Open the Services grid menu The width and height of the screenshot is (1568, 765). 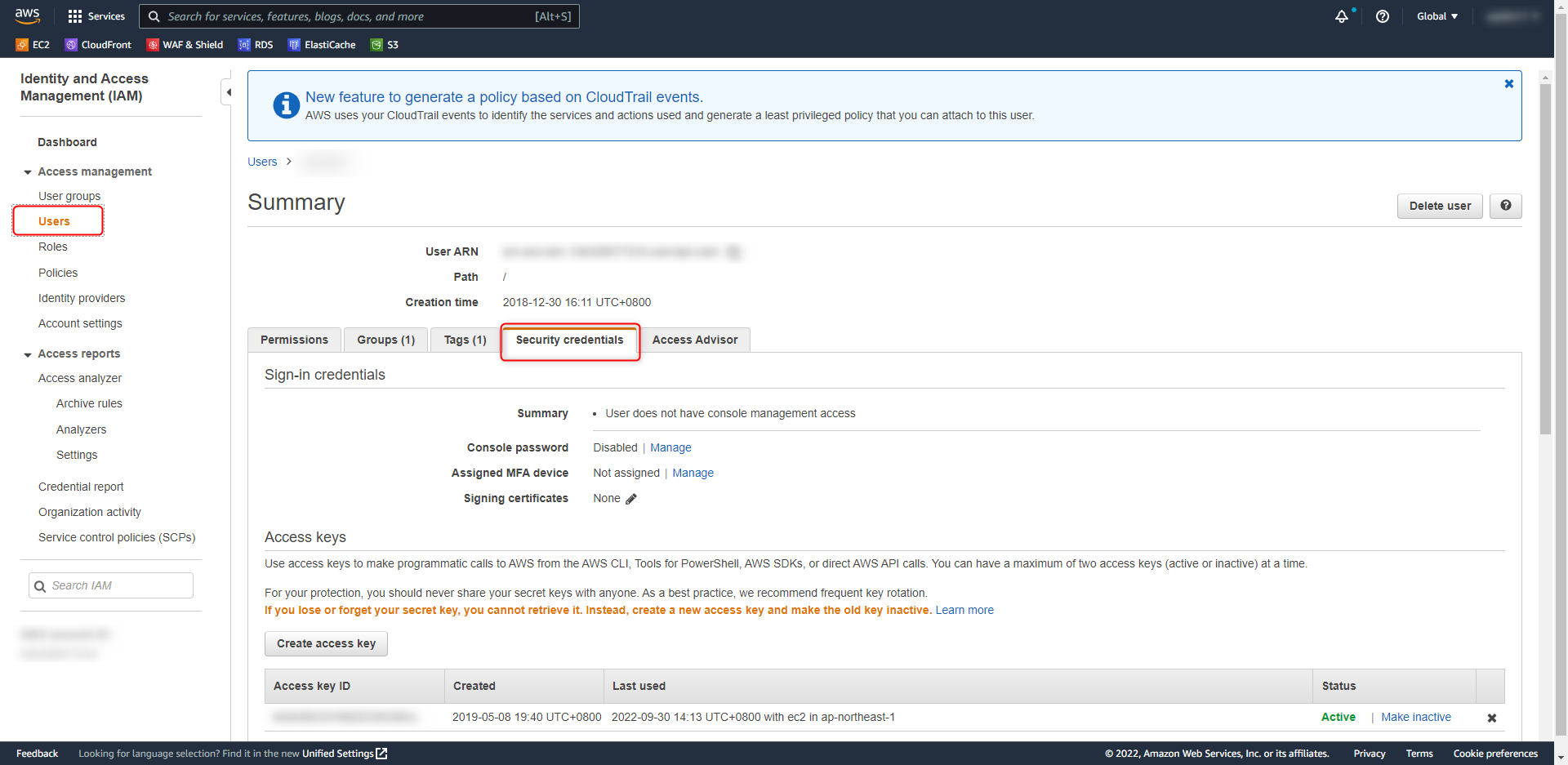point(96,16)
